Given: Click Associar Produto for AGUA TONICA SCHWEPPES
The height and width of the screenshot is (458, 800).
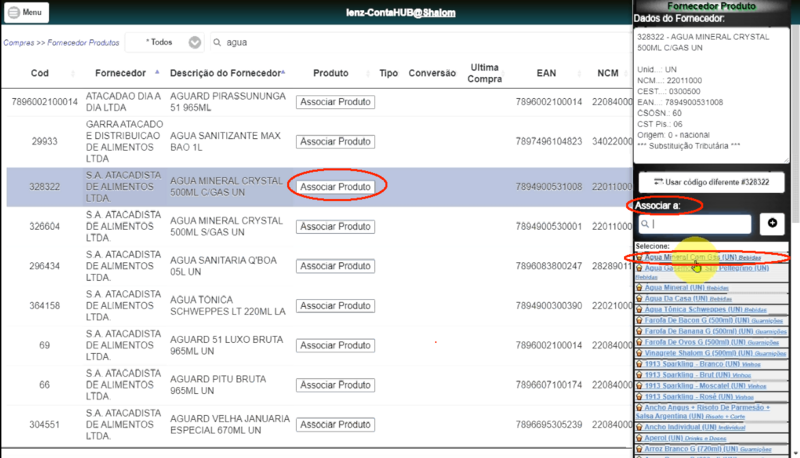Looking at the screenshot, I should coord(335,306).
